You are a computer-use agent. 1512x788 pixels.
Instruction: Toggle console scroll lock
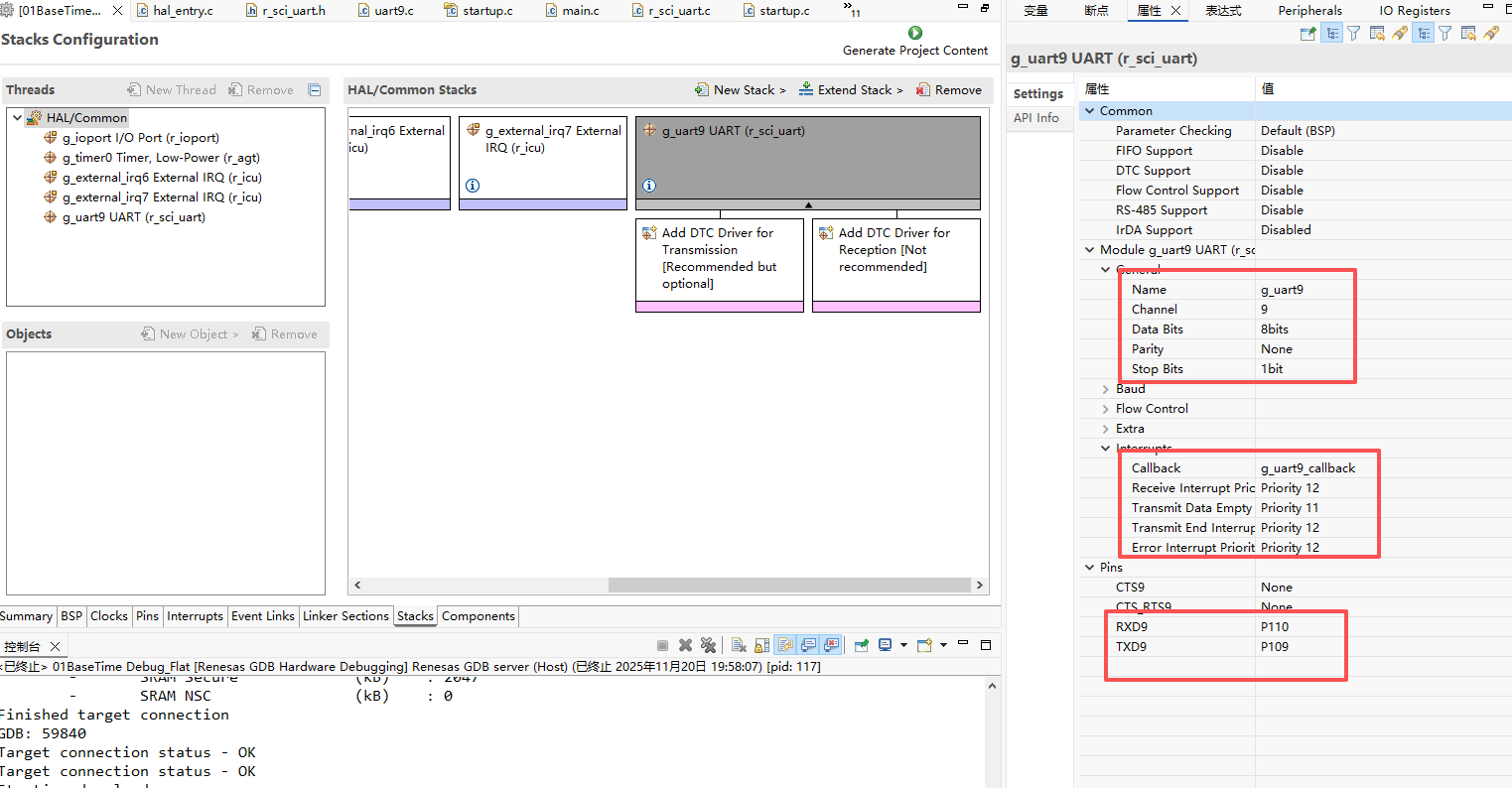click(x=761, y=645)
